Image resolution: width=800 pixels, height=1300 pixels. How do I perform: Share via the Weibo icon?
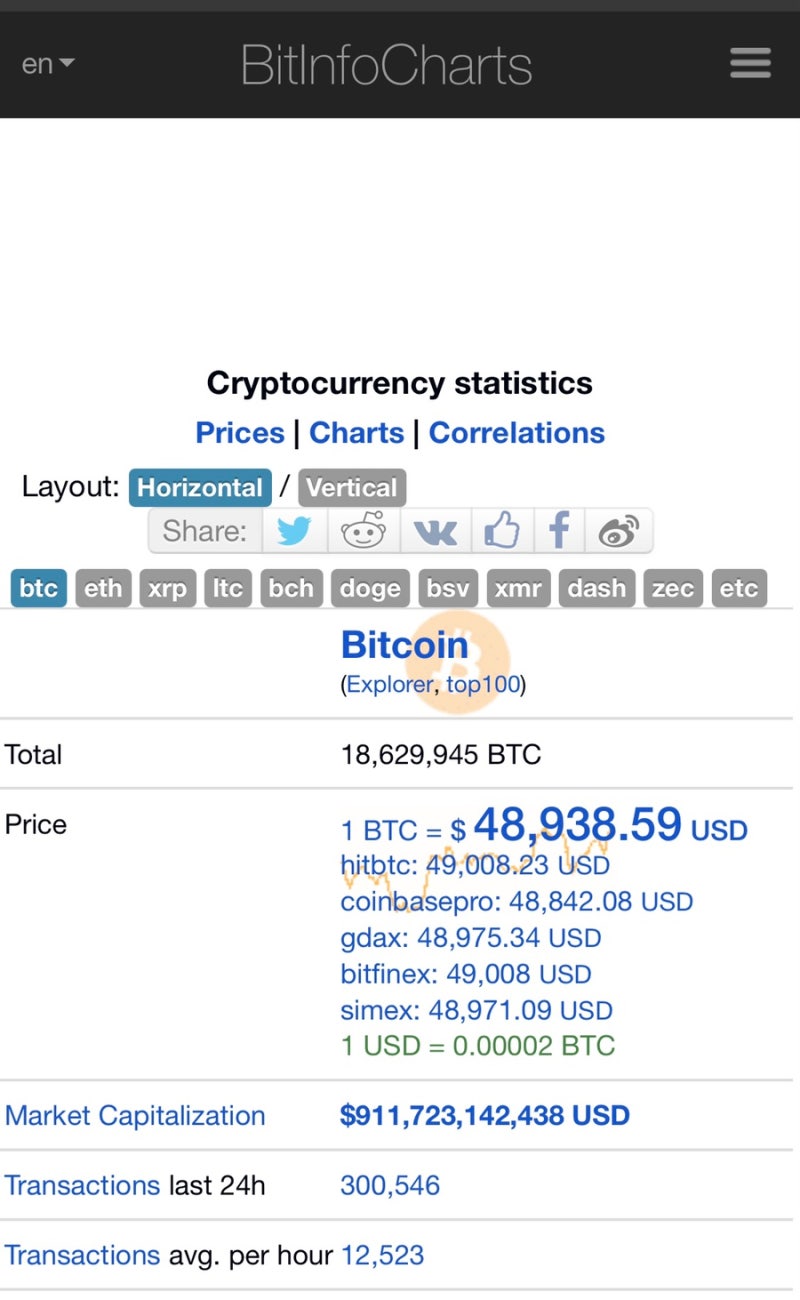click(x=619, y=531)
